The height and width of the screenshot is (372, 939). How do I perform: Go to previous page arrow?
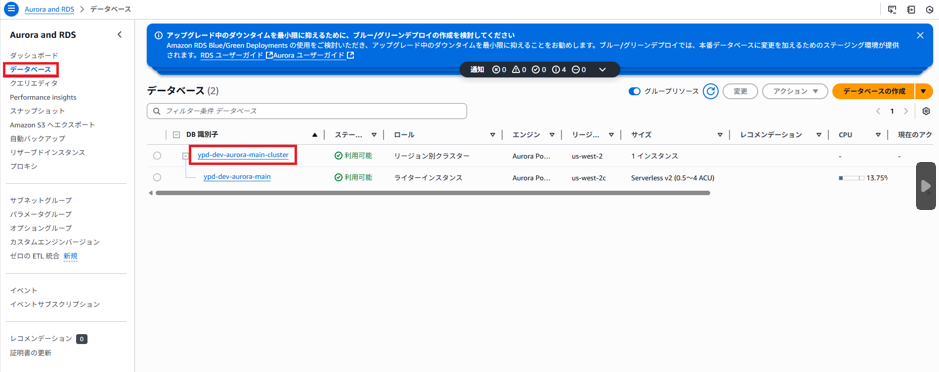tap(878, 111)
